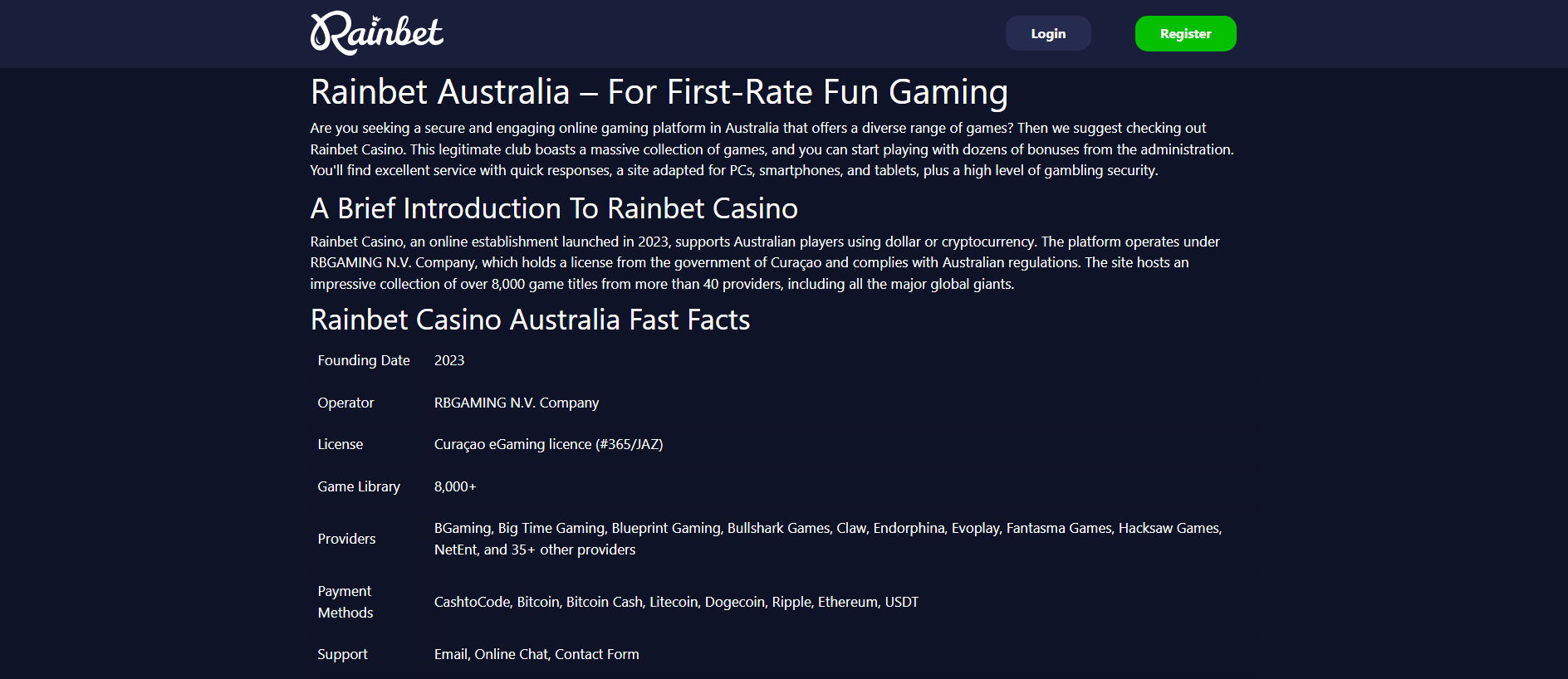The width and height of the screenshot is (1568, 679).
Task: Click heading 'A Brief Introduction To Rainbet Casino'
Action: click(x=554, y=208)
